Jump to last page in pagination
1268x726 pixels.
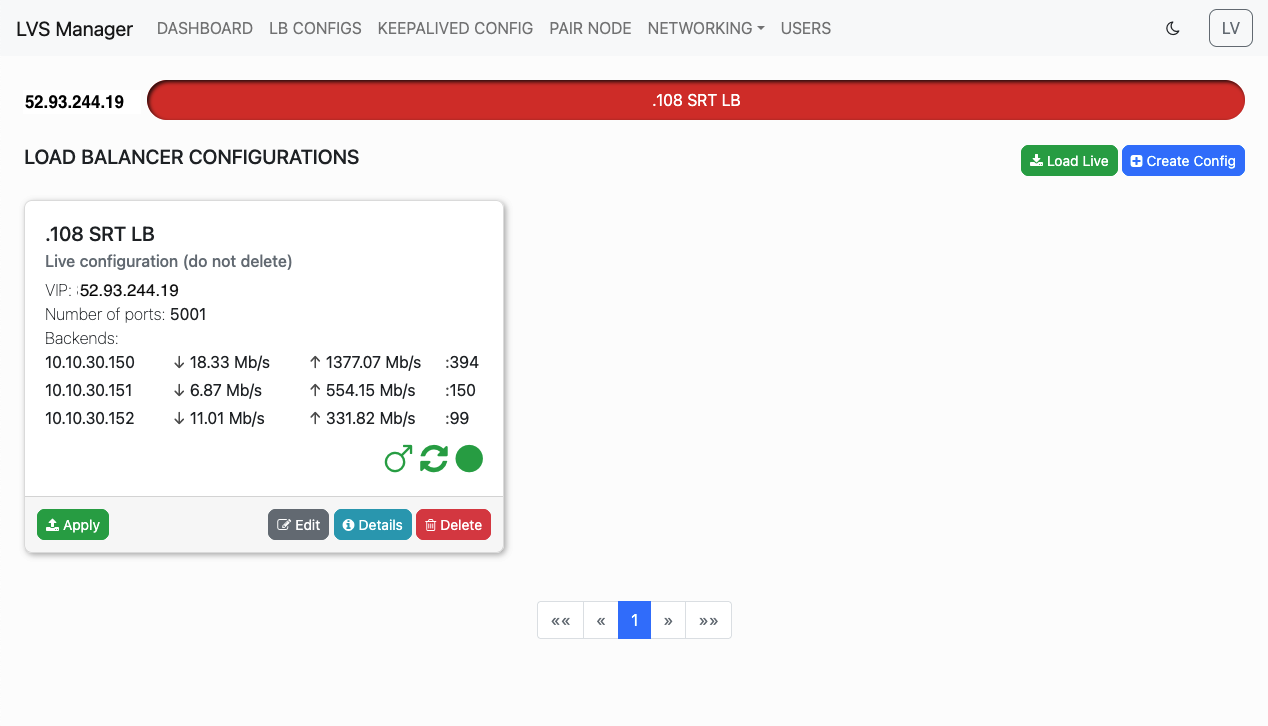pyautogui.click(x=709, y=620)
